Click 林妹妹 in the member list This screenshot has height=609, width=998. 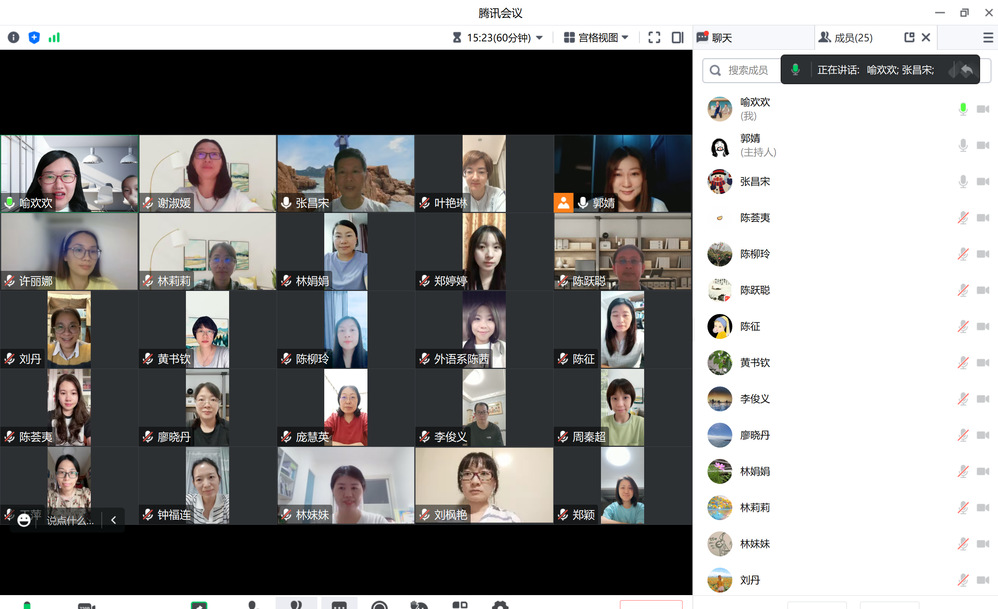pos(845,544)
